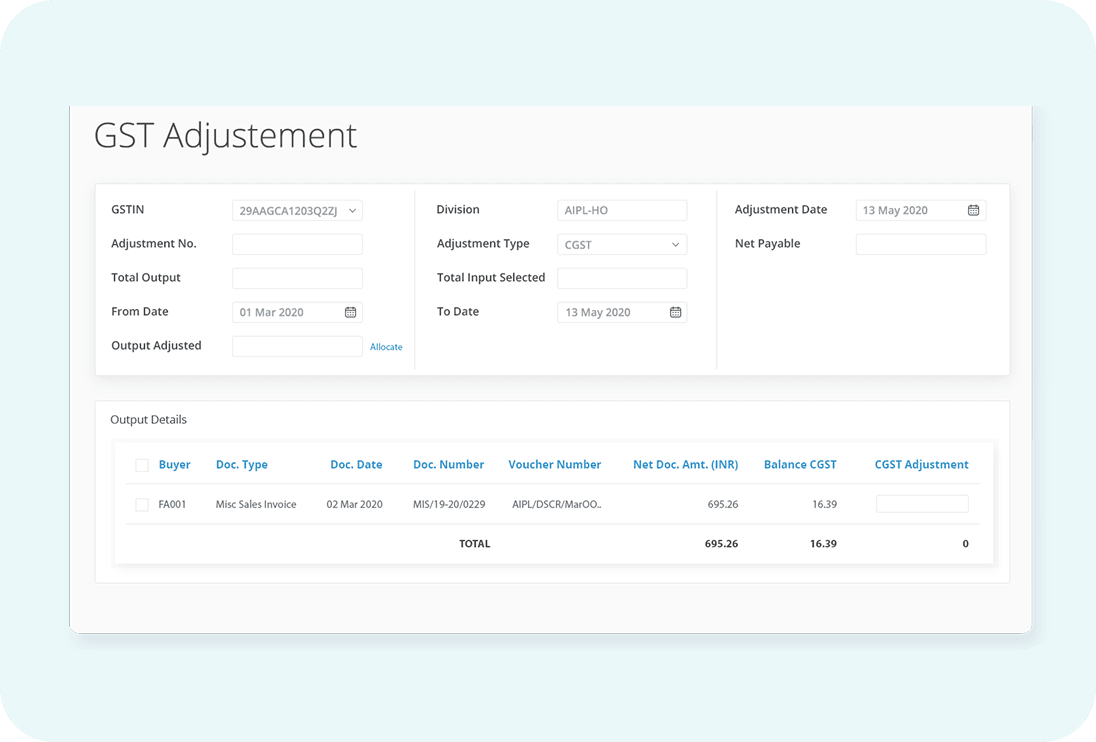This screenshot has width=1096, height=742.
Task: Click the Total Output text field
Action: point(297,278)
